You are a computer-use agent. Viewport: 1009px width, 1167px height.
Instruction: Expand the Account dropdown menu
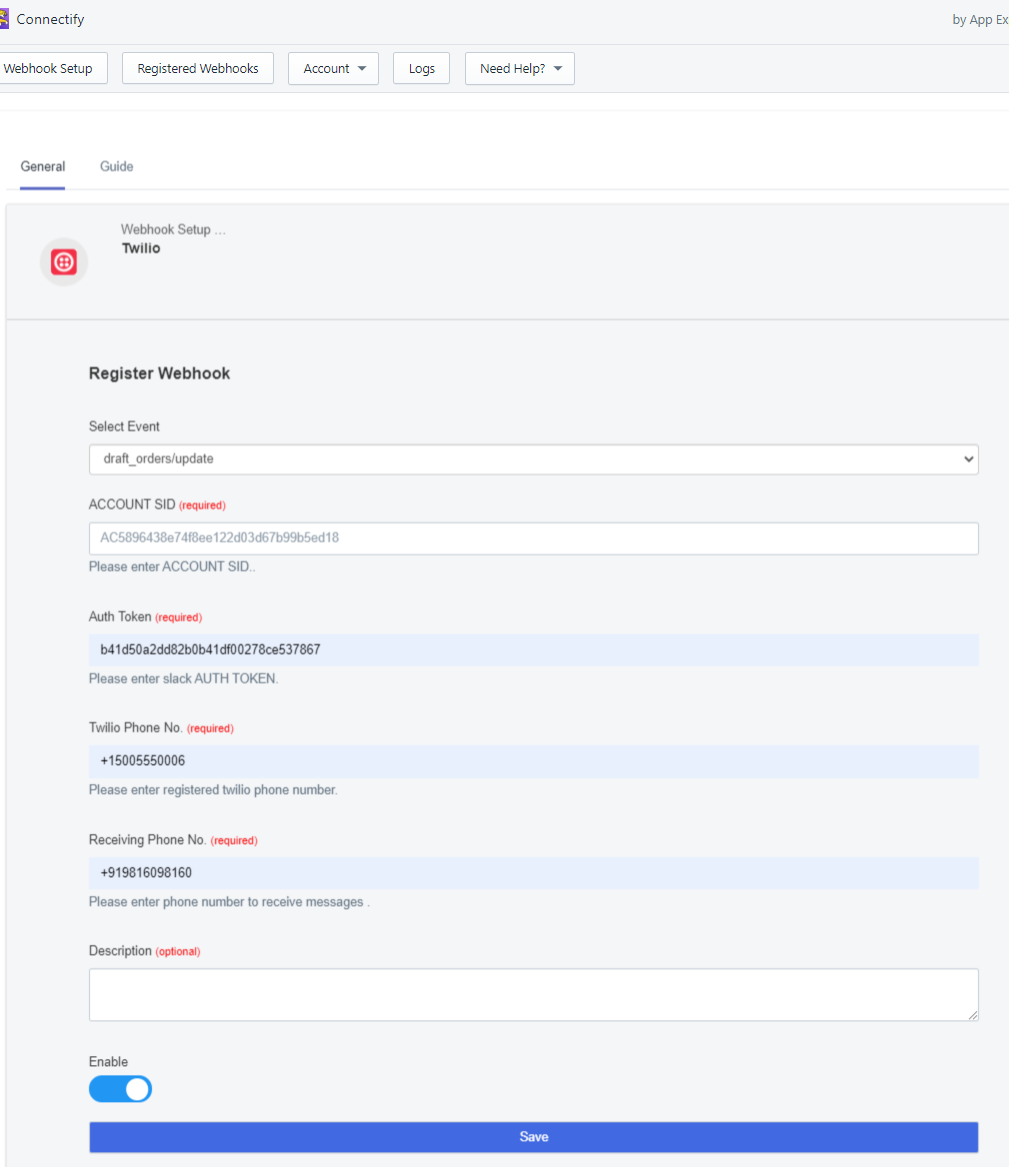[x=333, y=68]
